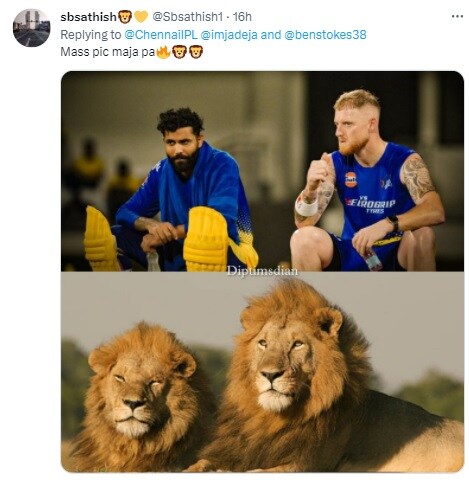Select the "Mass pic maja pa" tweet text
469x482 pixels.
(108, 52)
